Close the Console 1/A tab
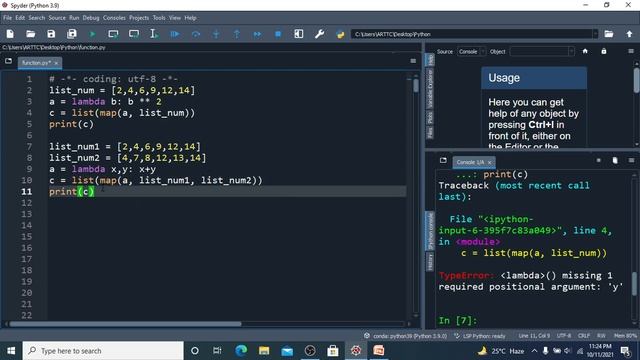This screenshot has height=360, width=640. tap(490, 162)
